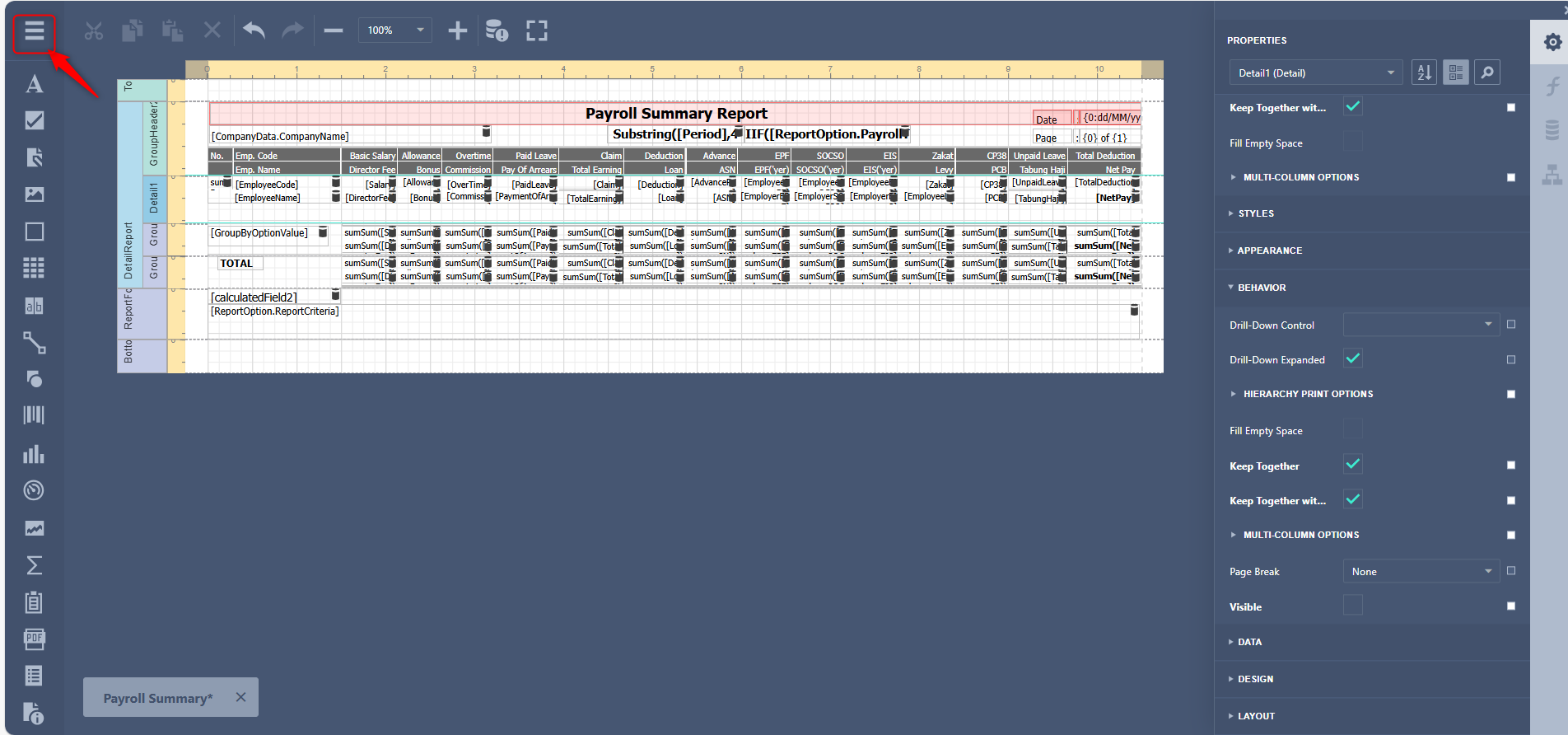This screenshot has width=1568, height=735.
Task: Select the Sparkline toolbox control
Action: click(34, 528)
